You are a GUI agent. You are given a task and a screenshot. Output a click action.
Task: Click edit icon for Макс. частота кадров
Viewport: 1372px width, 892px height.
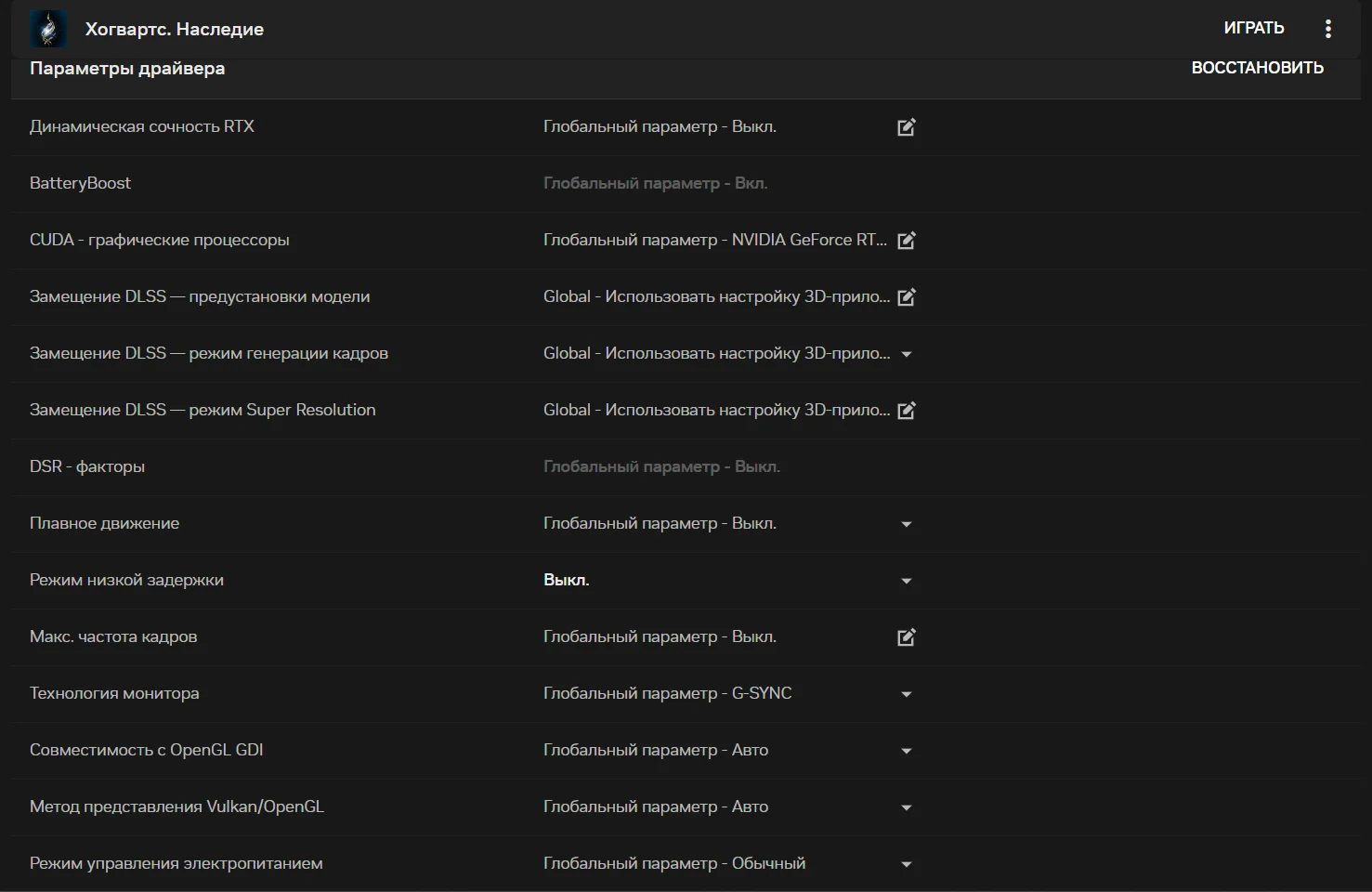(x=906, y=637)
